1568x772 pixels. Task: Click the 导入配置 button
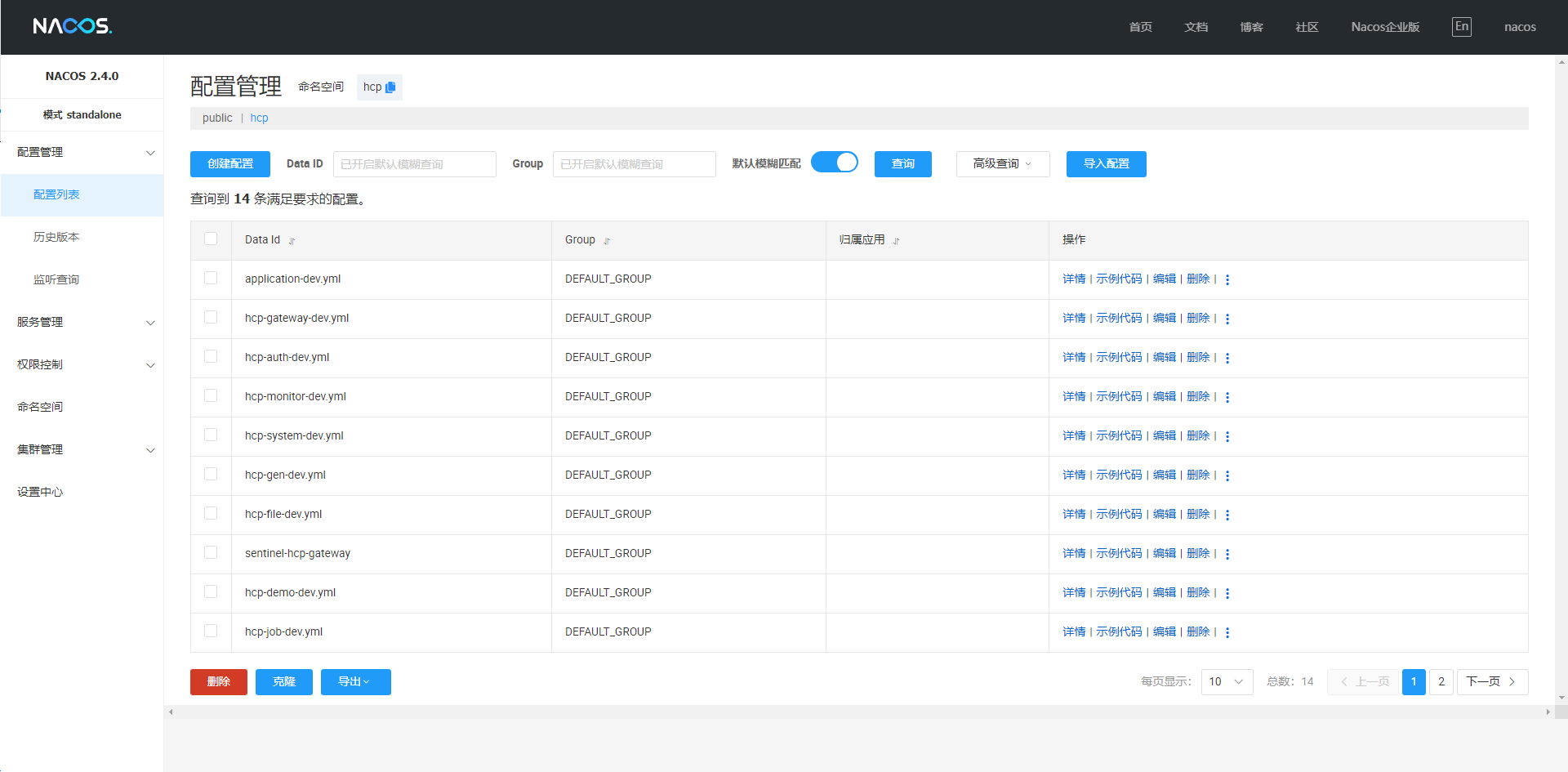click(x=1107, y=164)
